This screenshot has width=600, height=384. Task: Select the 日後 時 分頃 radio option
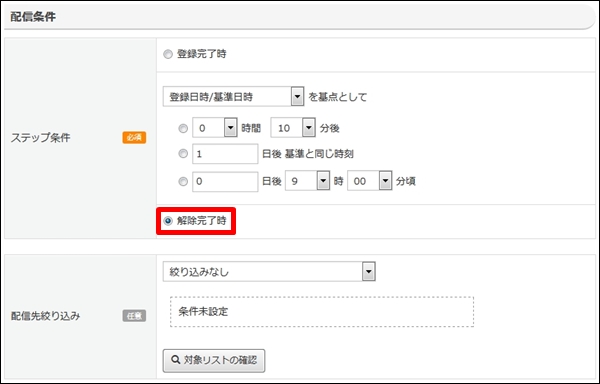[183, 181]
